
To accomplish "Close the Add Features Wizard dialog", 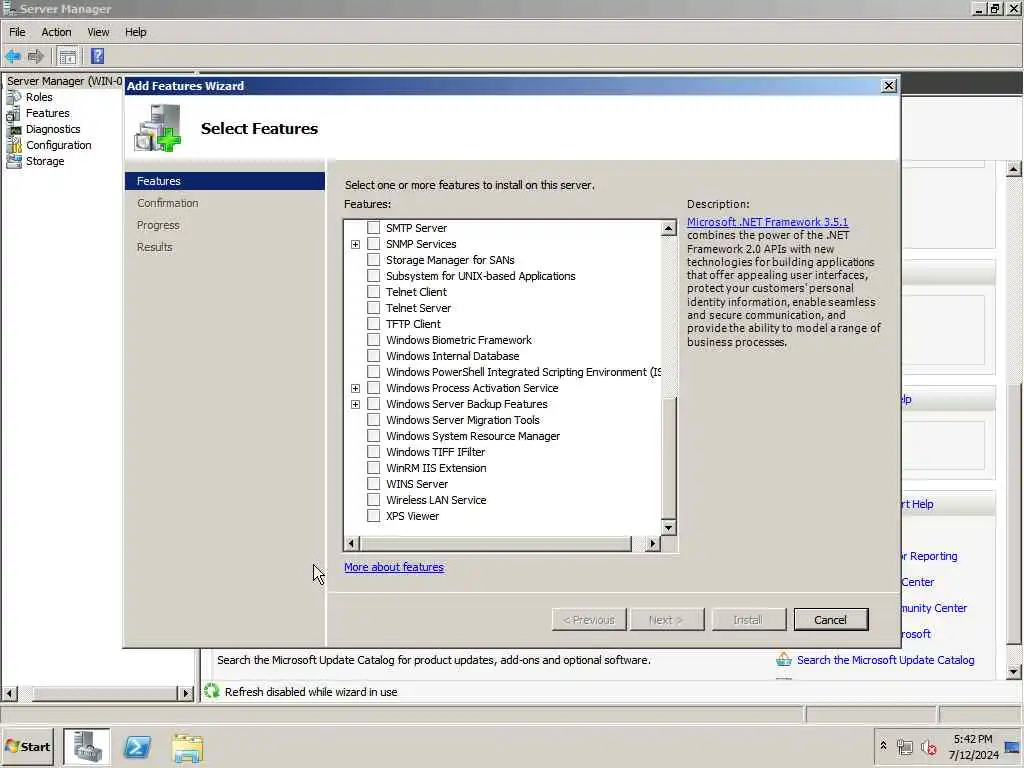I will [x=888, y=86].
